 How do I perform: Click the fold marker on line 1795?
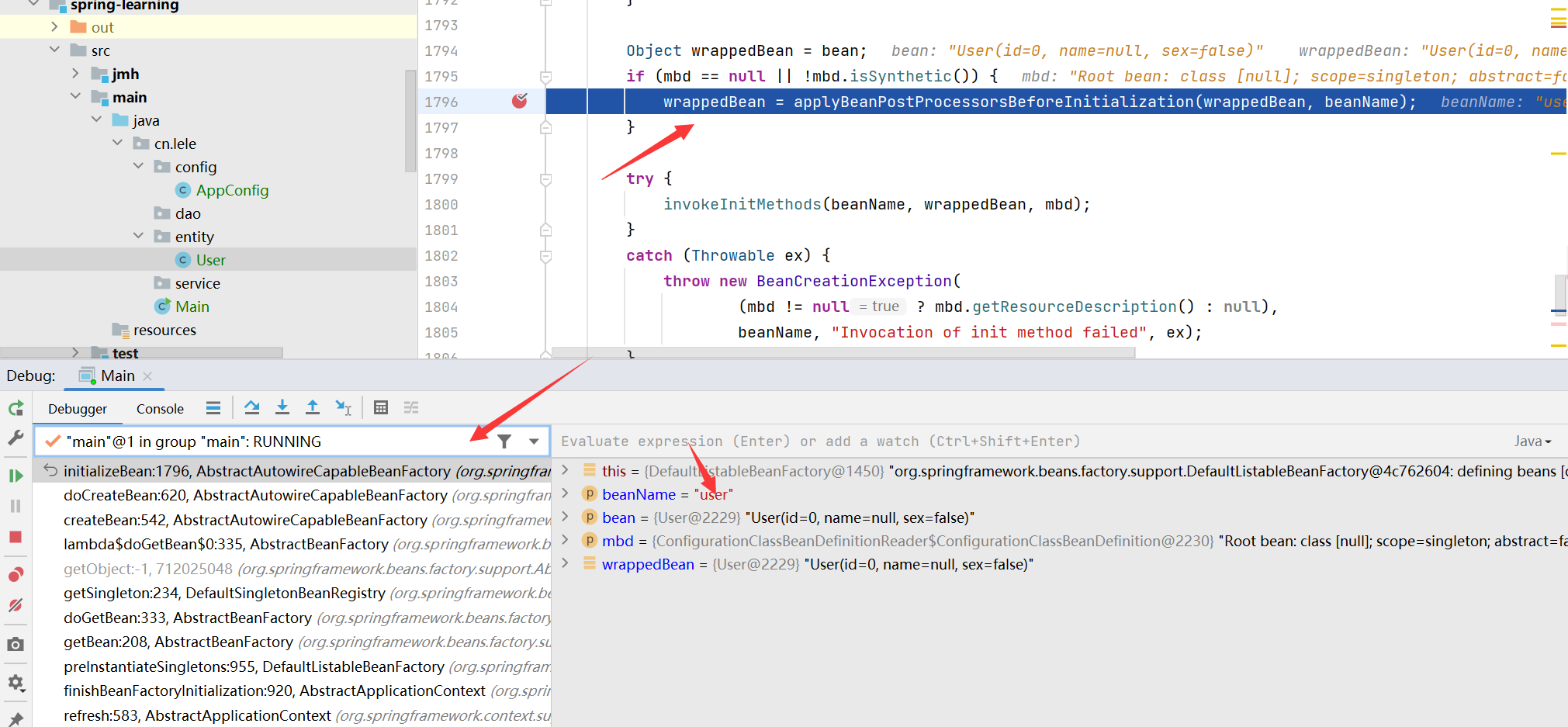545,76
